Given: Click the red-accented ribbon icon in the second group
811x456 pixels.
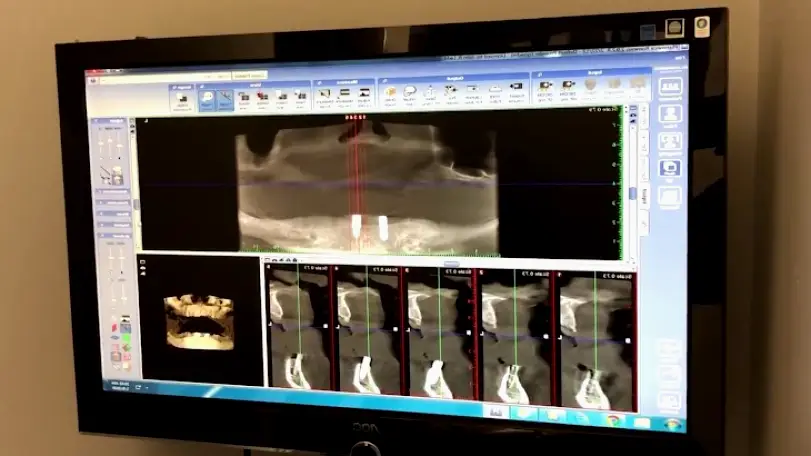Looking at the screenshot, I should (x=262, y=99).
